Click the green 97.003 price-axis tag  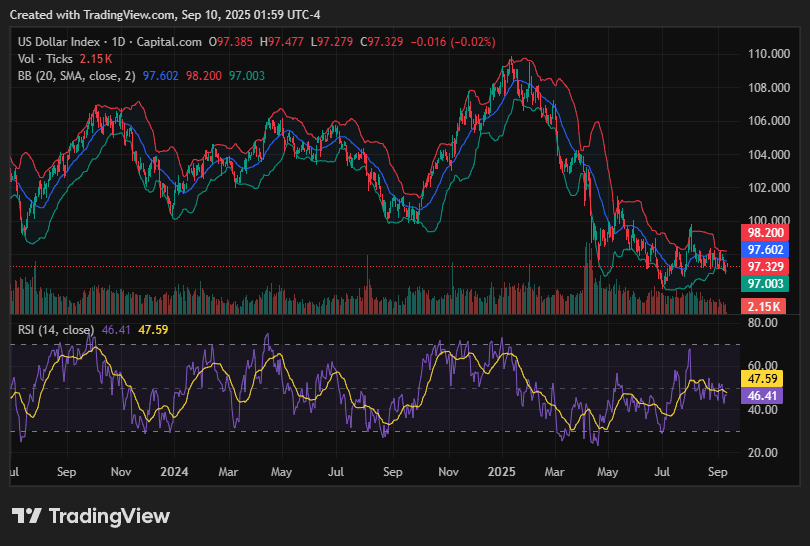(x=765, y=284)
